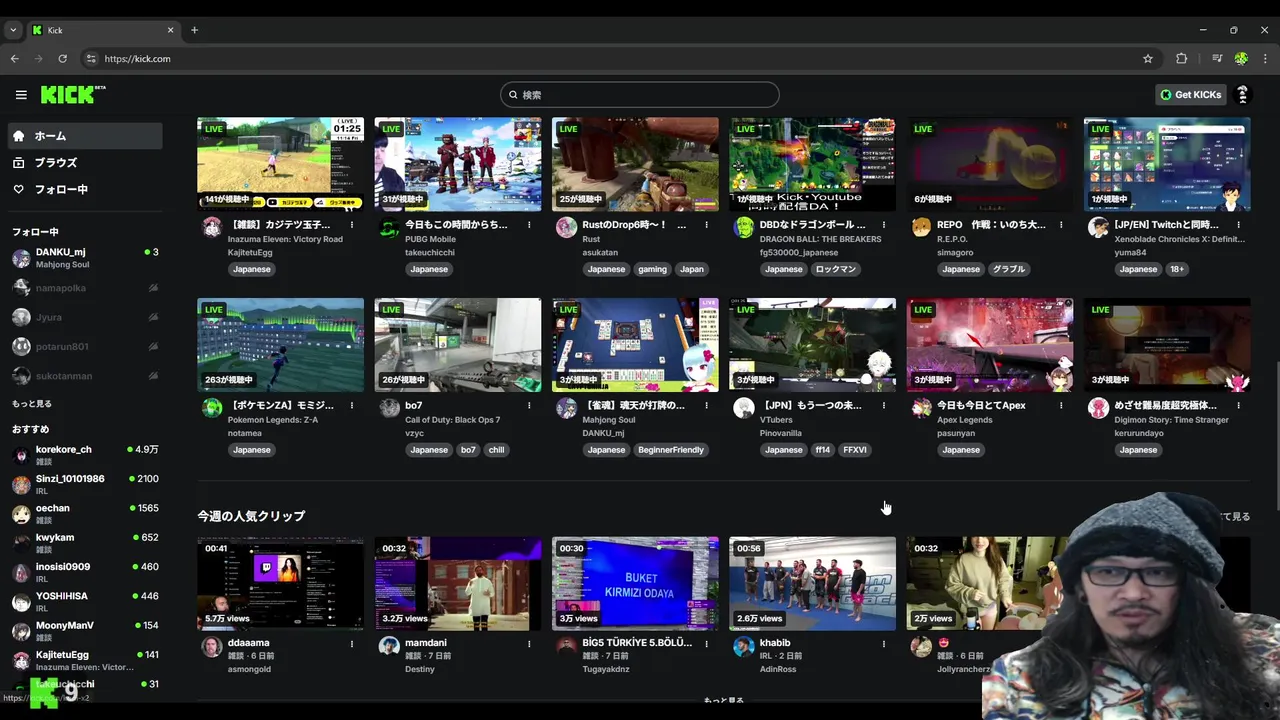Click the FFXVI tag
Viewport: 1280px width, 720px height.
click(x=855, y=450)
